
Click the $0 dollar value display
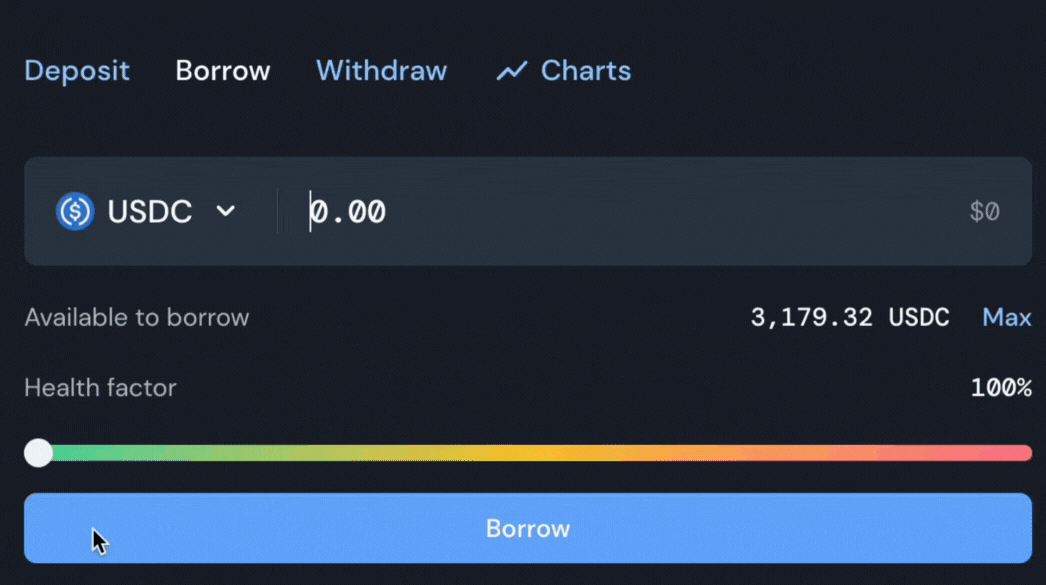[985, 211]
